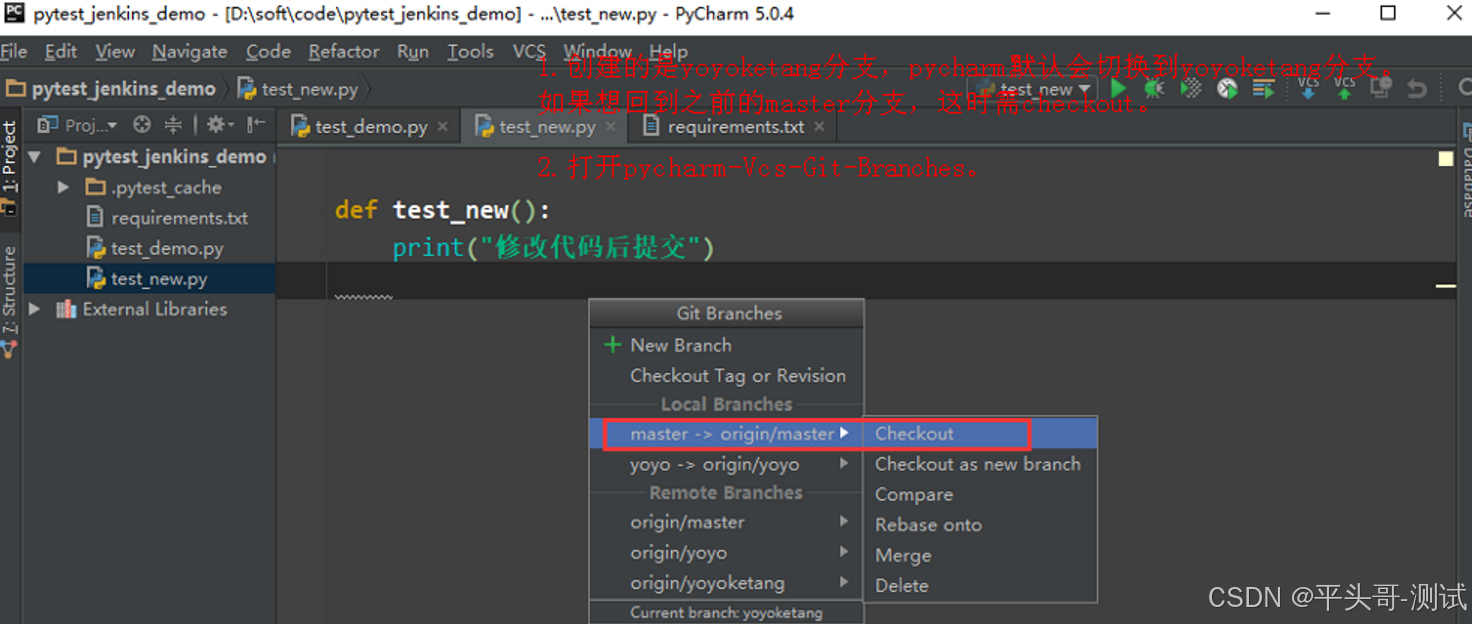Collapse All in the Project panel
Viewport: 1472px width, 624px height.
point(174,124)
